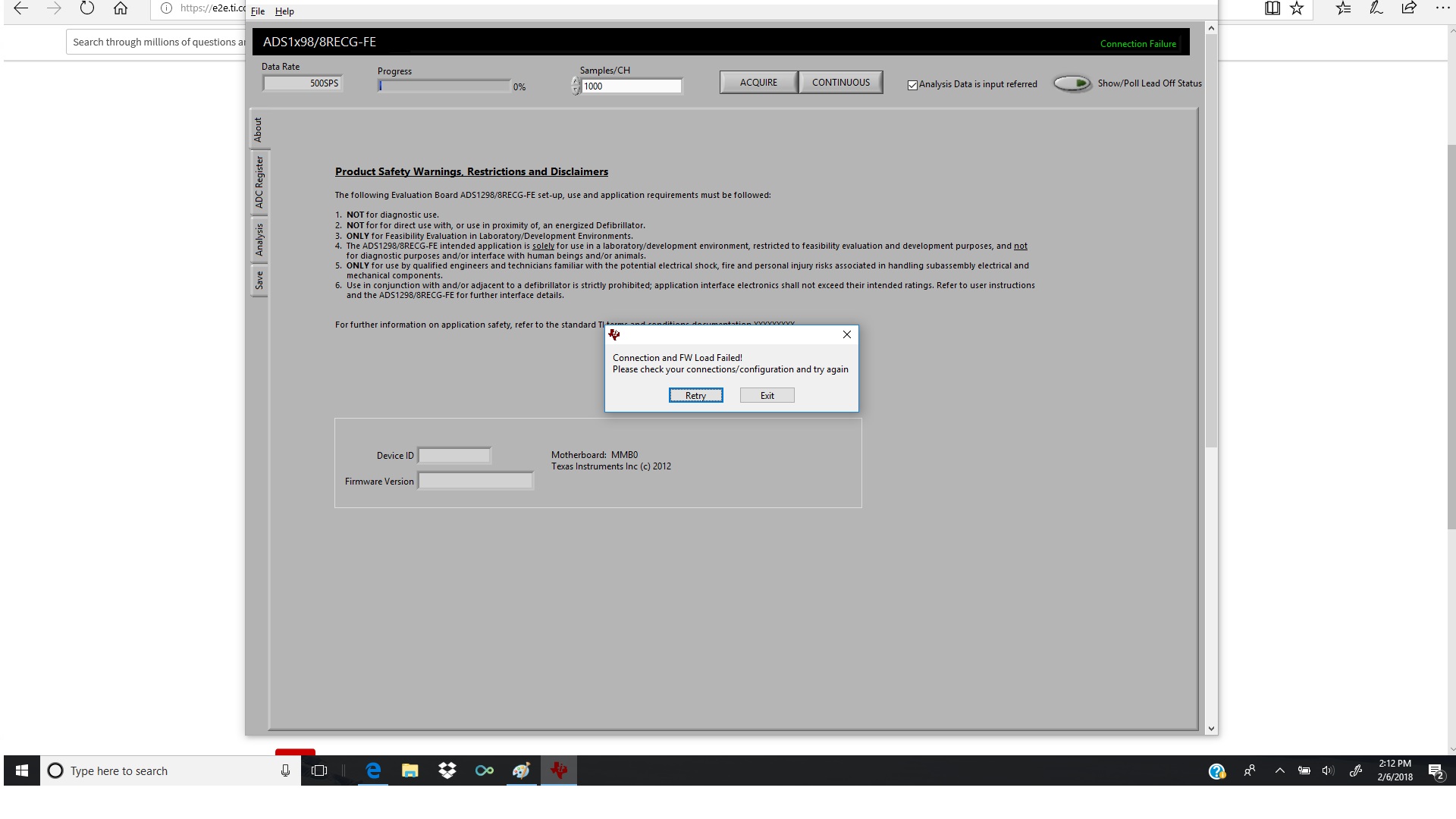Open Edge's more options (...) menu
This screenshot has height=819, width=1456.
point(1443,9)
